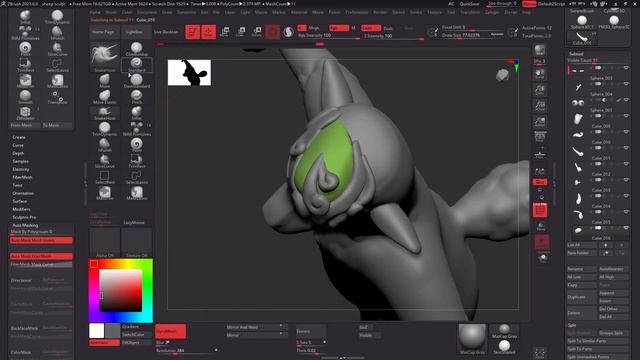
Task: Toggle the Rgb mode button
Action: pos(339,28)
